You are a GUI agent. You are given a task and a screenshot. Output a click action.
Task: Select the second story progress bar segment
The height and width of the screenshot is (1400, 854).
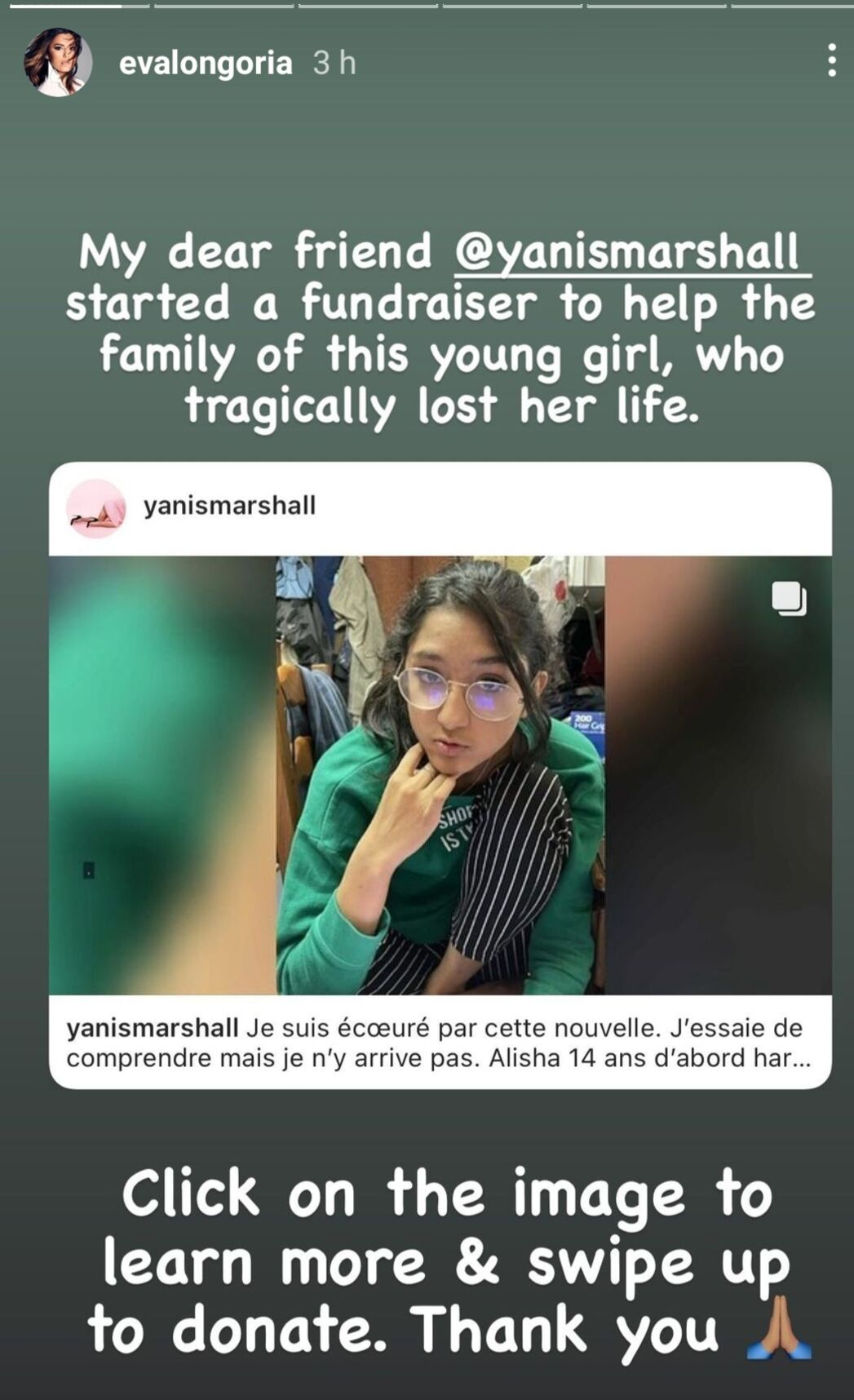(223, 6)
